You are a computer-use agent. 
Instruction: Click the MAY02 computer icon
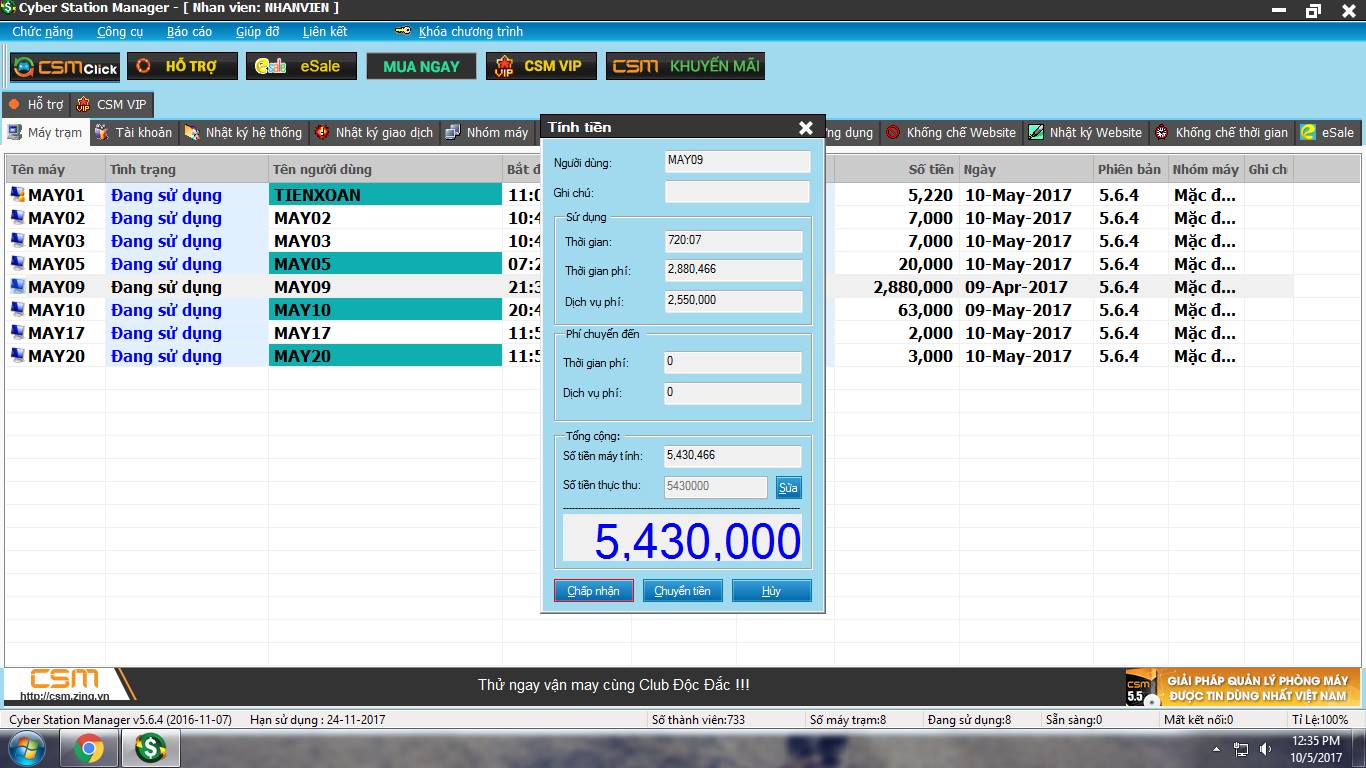point(18,217)
